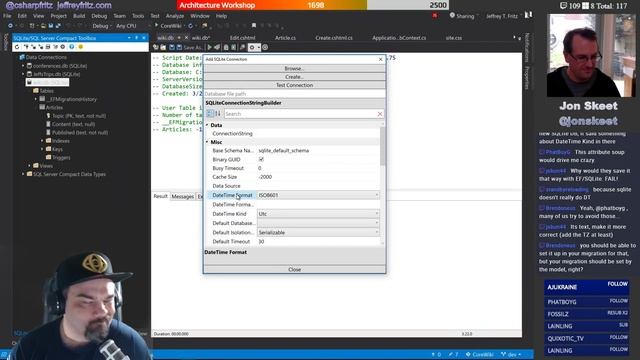Open the Debug configuration dropdown

pyautogui.click(x=102, y=26)
